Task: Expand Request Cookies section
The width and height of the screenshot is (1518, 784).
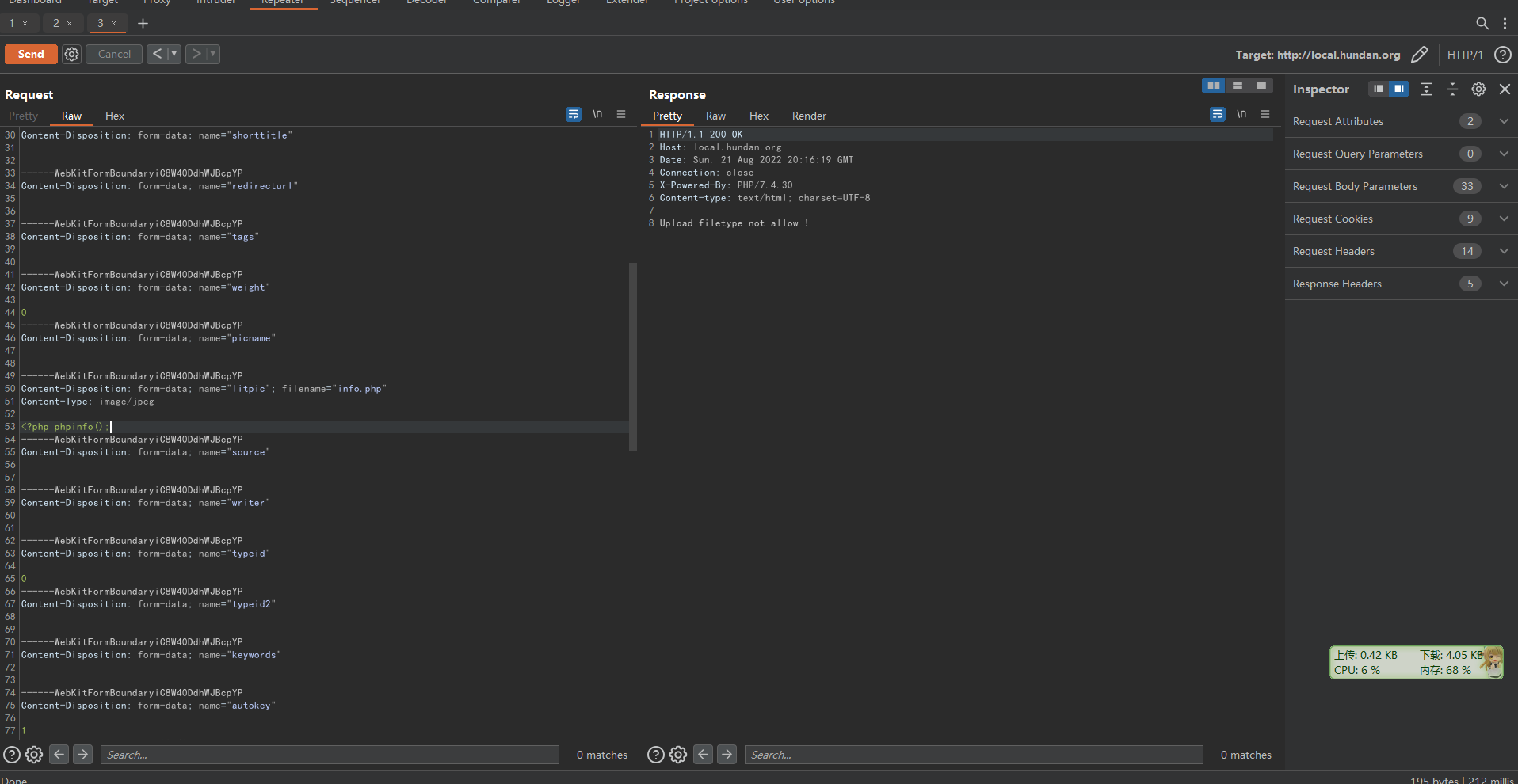Action: pos(1401,219)
